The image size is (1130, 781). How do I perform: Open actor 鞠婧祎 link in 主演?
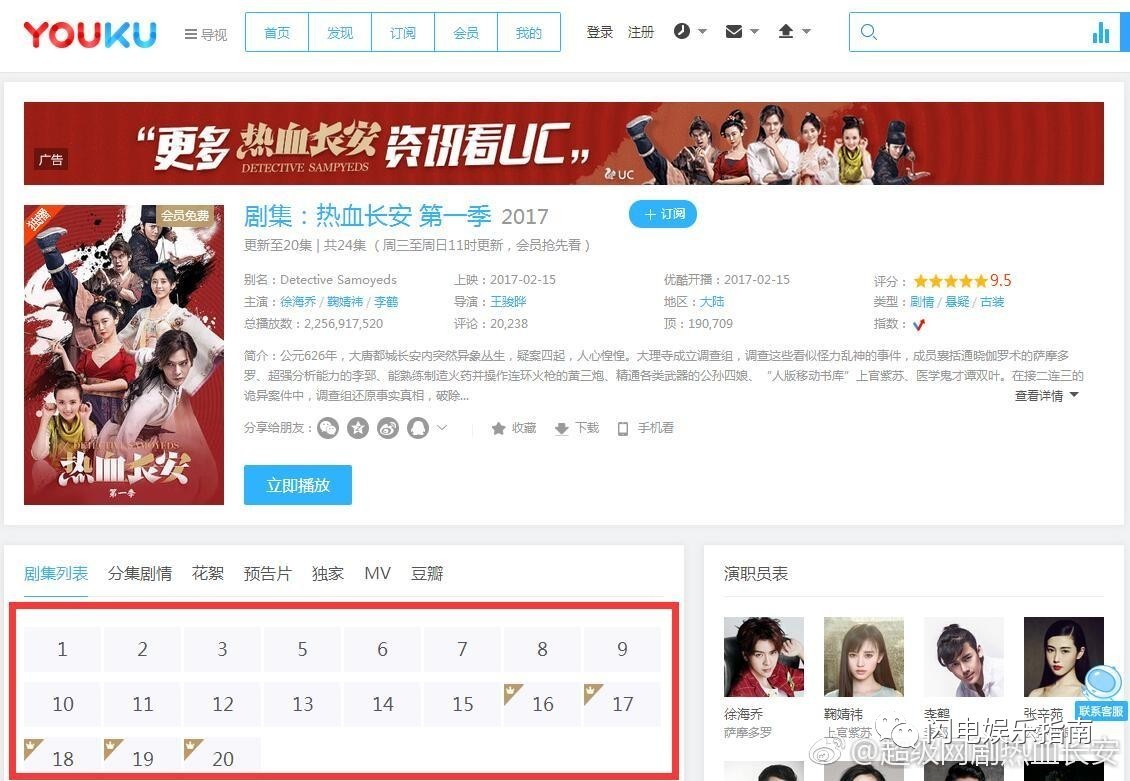(345, 302)
